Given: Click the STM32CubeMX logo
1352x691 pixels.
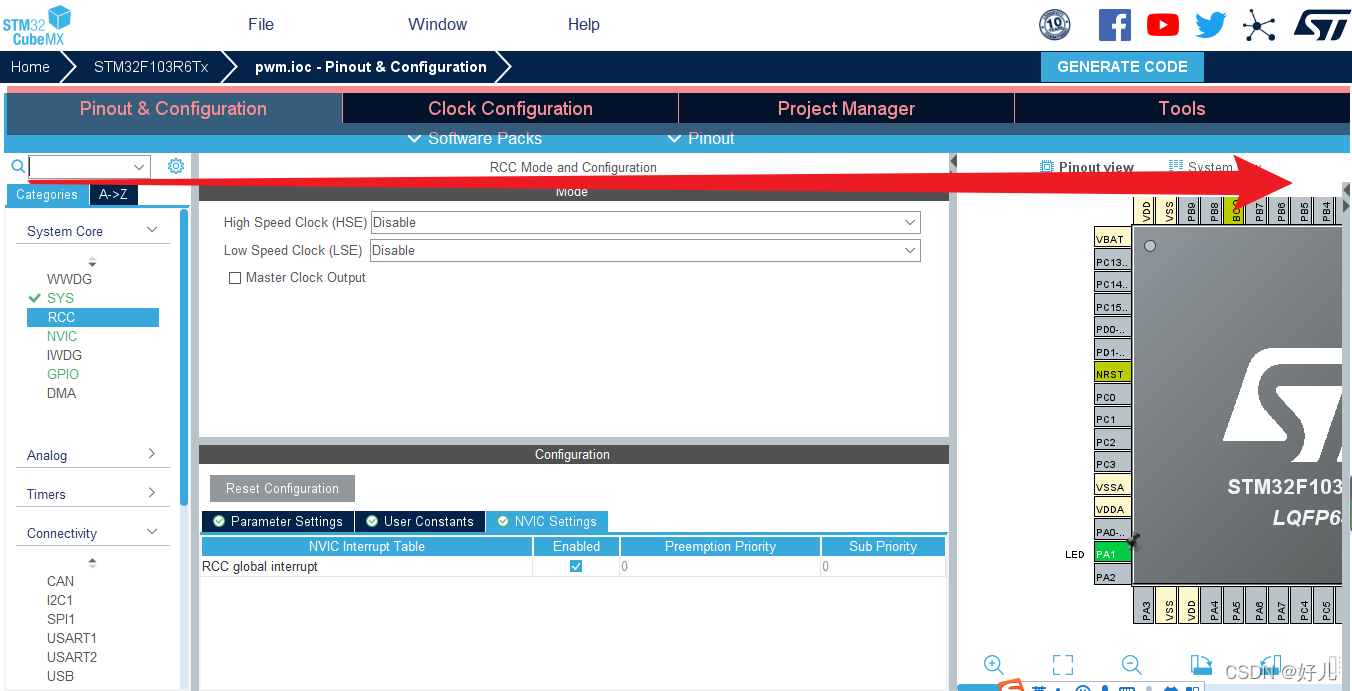Looking at the screenshot, I should pyautogui.click(x=37, y=25).
